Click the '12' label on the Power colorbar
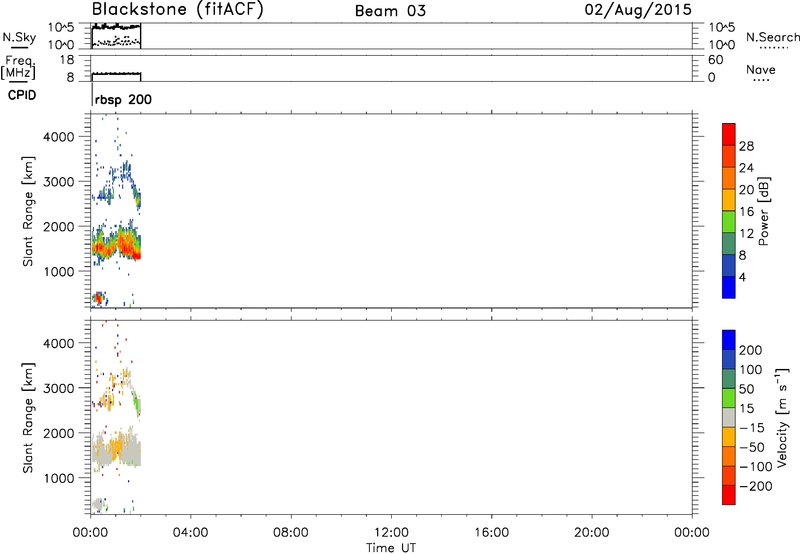This screenshot has height=554, width=800. click(x=746, y=234)
